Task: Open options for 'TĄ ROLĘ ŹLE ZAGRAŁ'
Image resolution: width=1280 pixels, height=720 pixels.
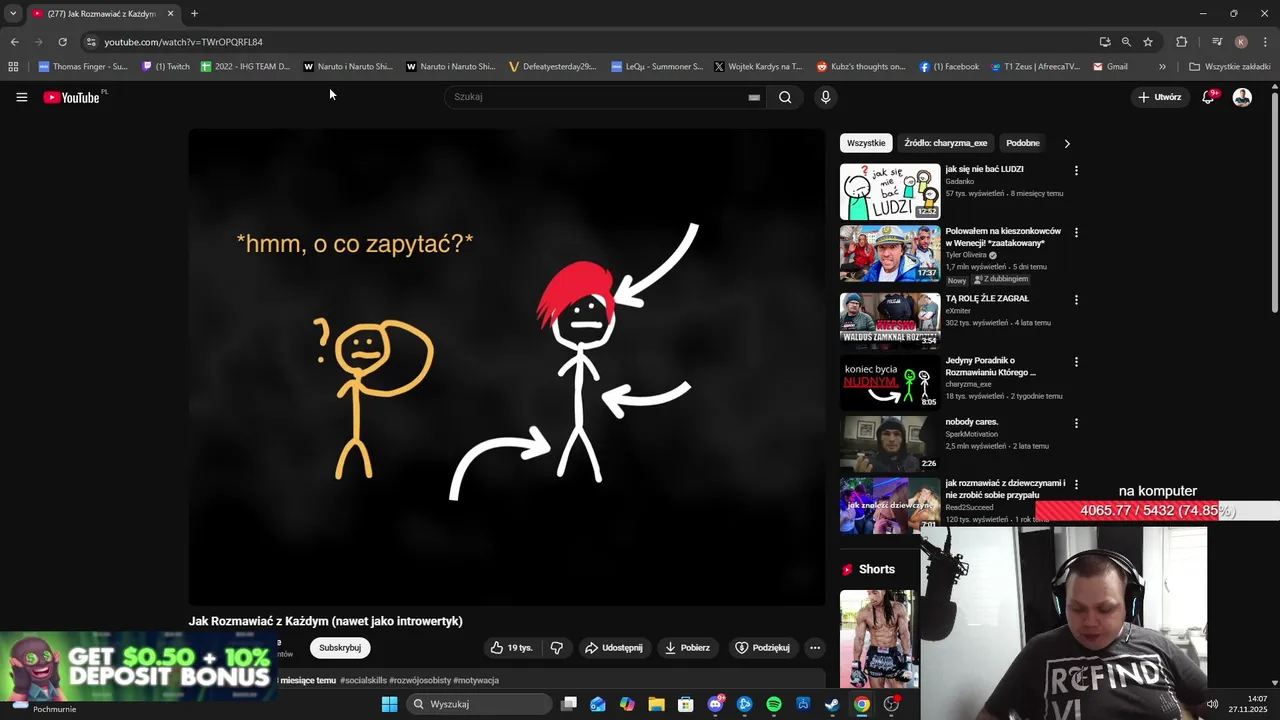Action: tap(1076, 299)
